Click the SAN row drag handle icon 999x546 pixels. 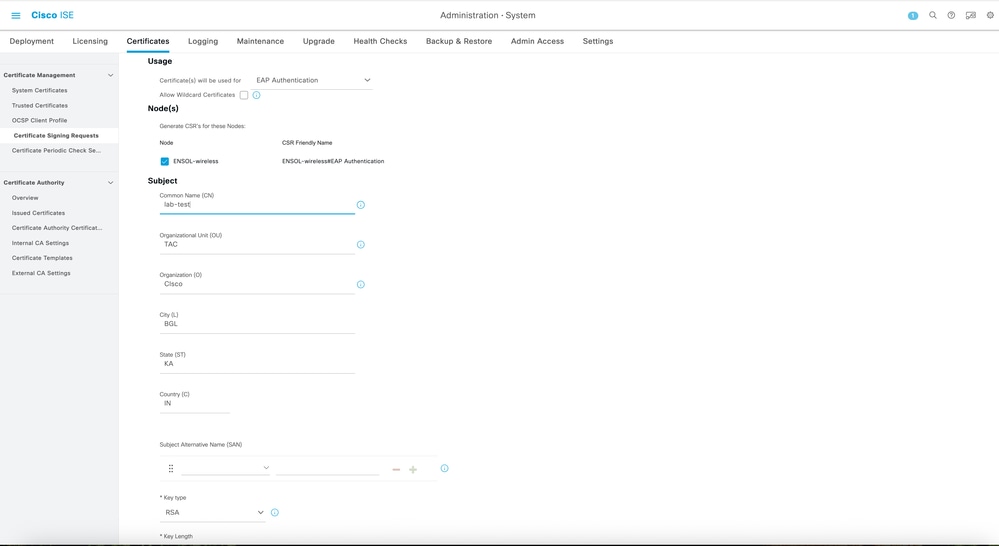(x=171, y=468)
